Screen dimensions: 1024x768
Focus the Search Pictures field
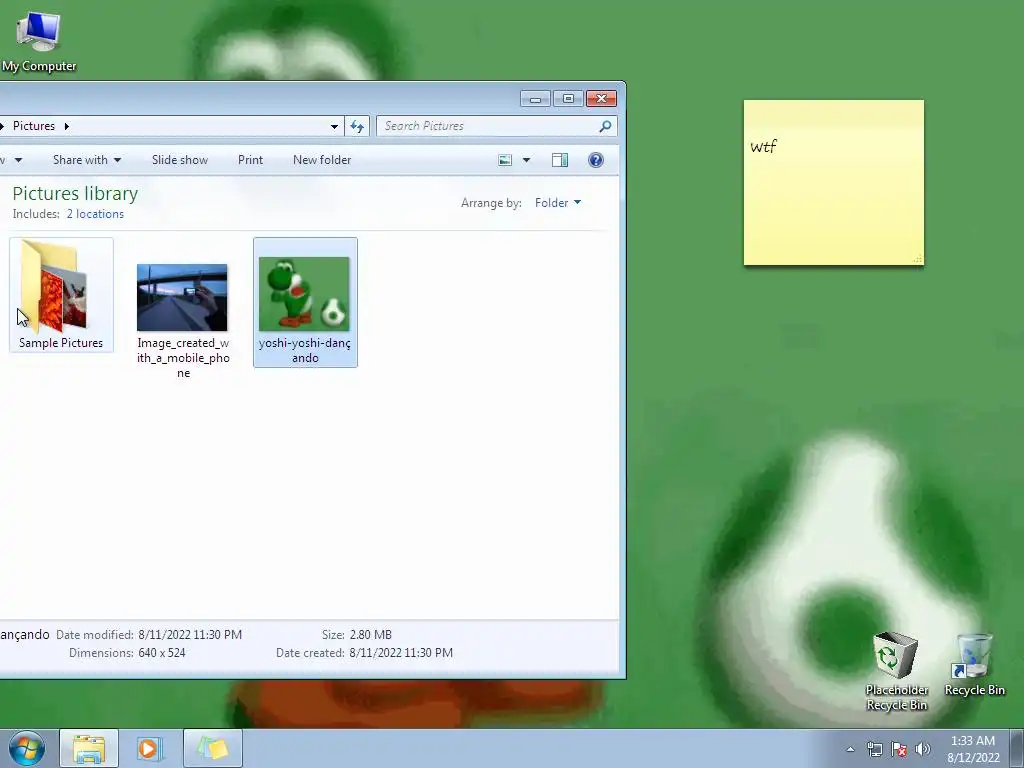[x=496, y=126]
